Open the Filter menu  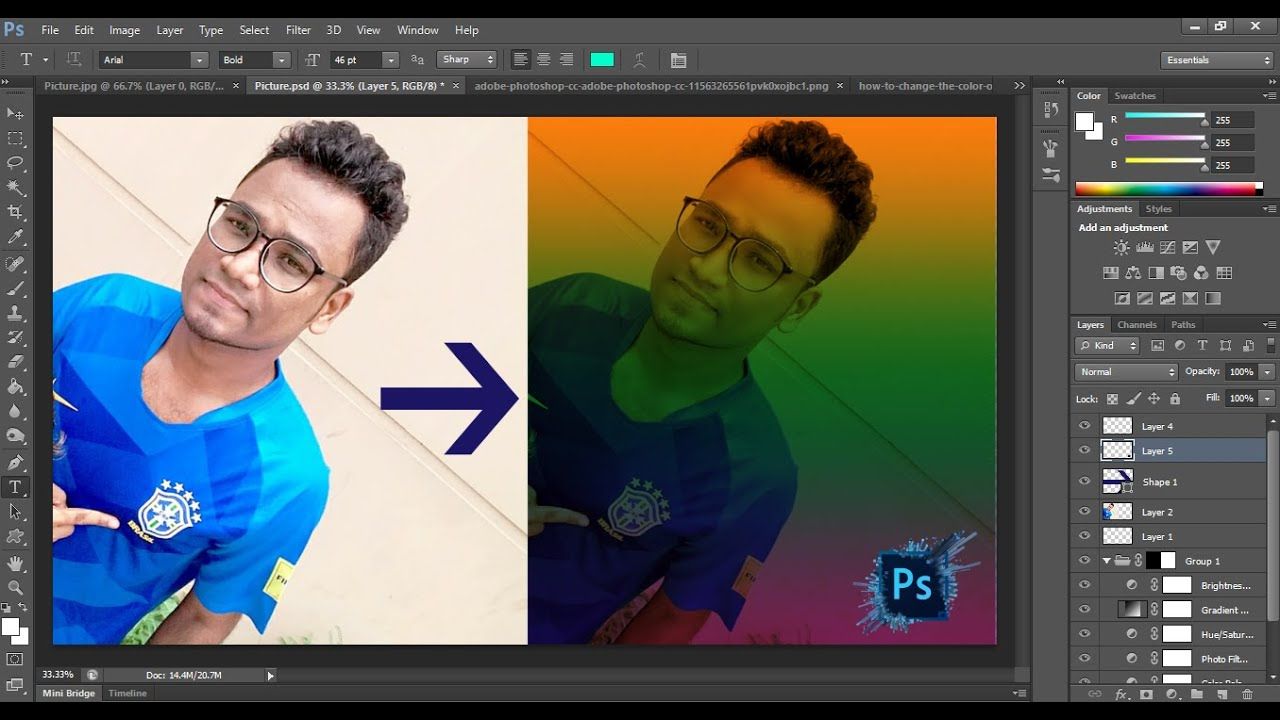298,30
